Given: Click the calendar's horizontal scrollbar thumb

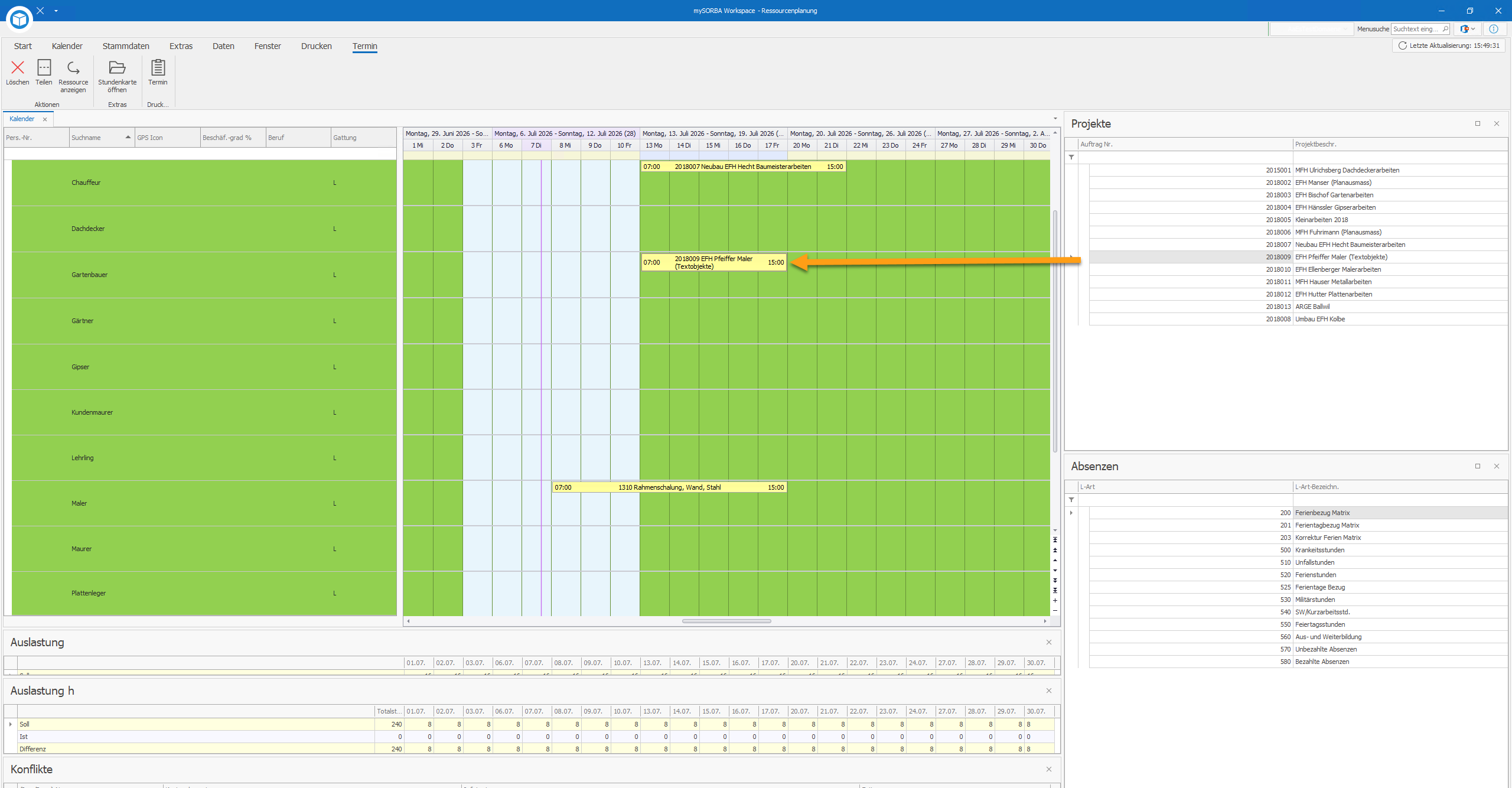Looking at the screenshot, I should 726,621.
